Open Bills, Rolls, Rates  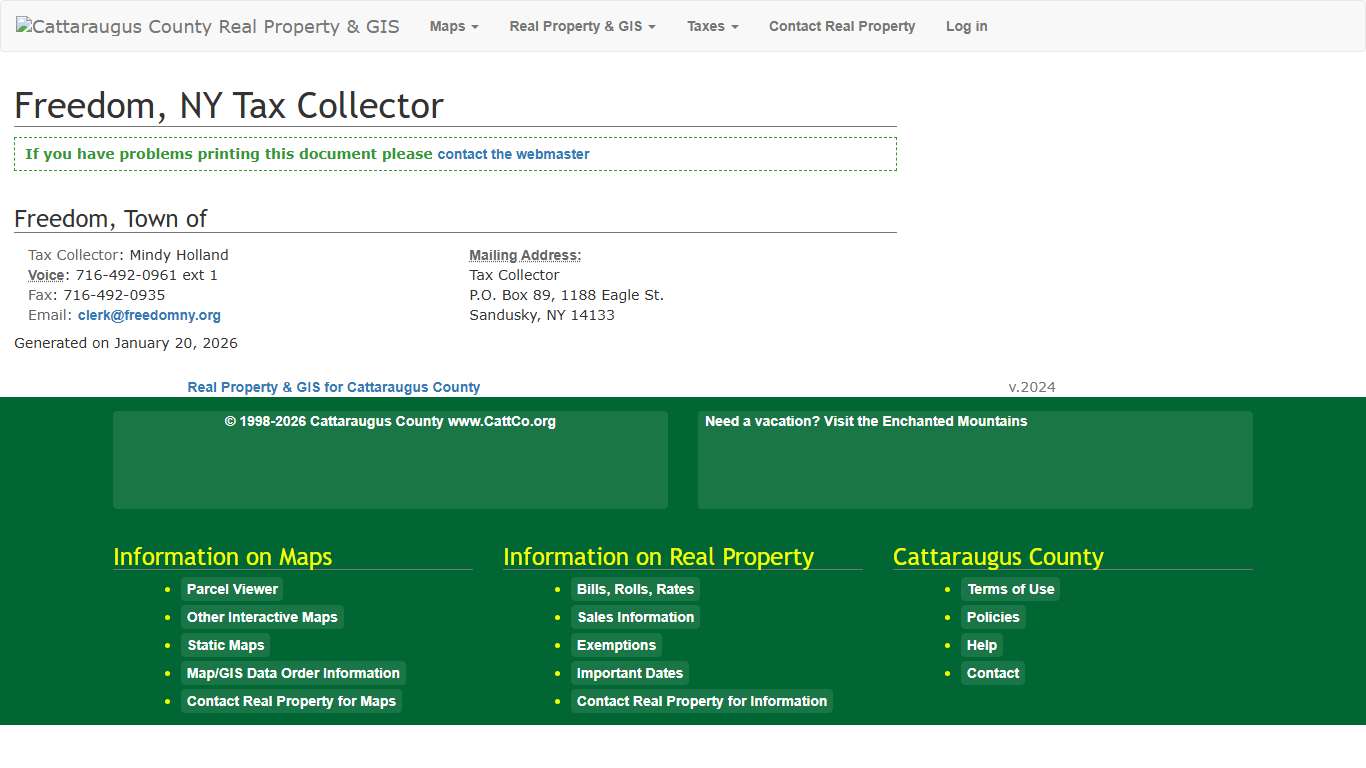point(635,589)
